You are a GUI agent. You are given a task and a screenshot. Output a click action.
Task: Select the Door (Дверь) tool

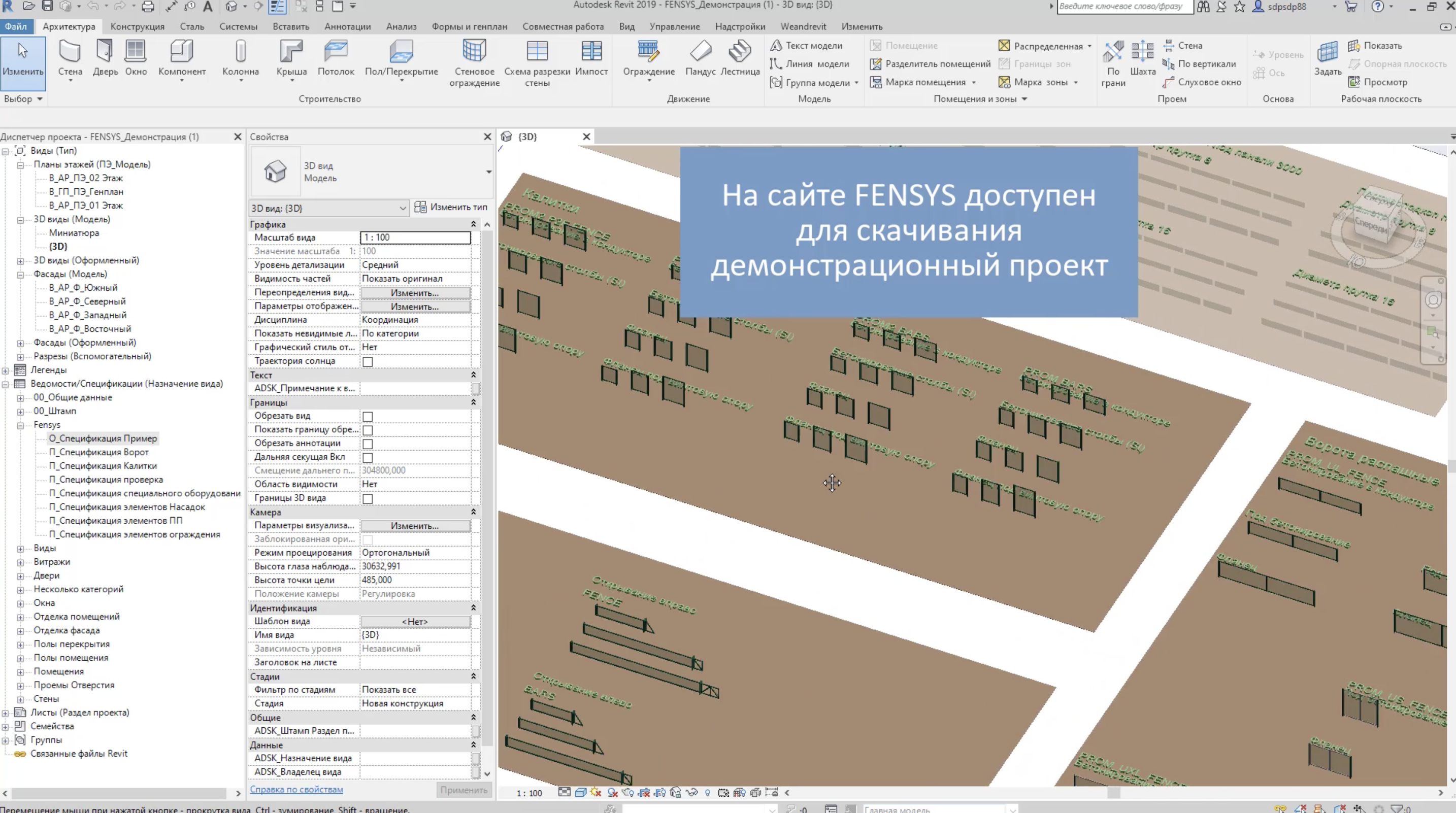click(105, 58)
